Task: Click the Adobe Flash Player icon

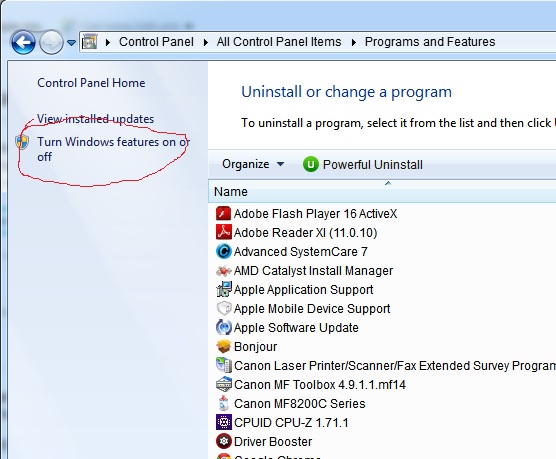Action: [x=223, y=214]
